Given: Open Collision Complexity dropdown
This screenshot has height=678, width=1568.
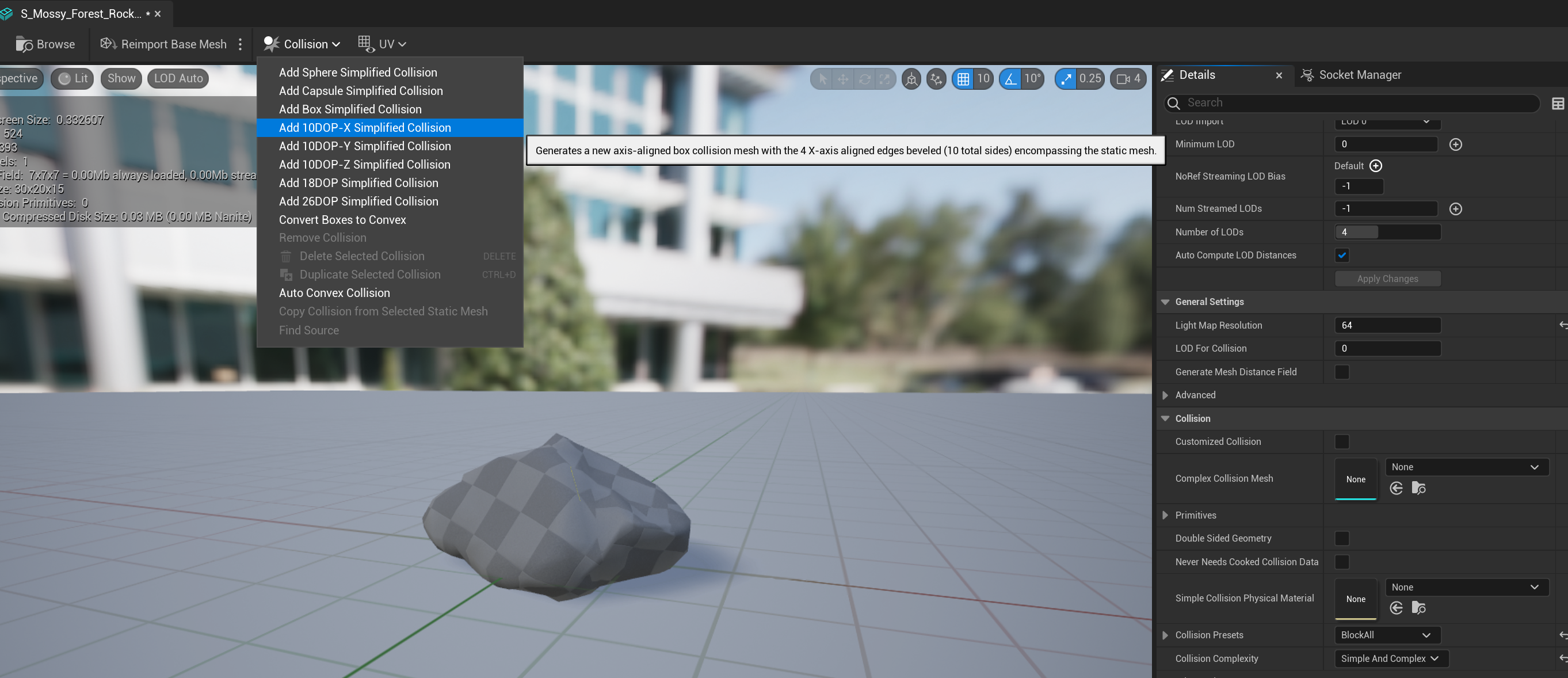Looking at the screenshot, I should click(1390, 658).
